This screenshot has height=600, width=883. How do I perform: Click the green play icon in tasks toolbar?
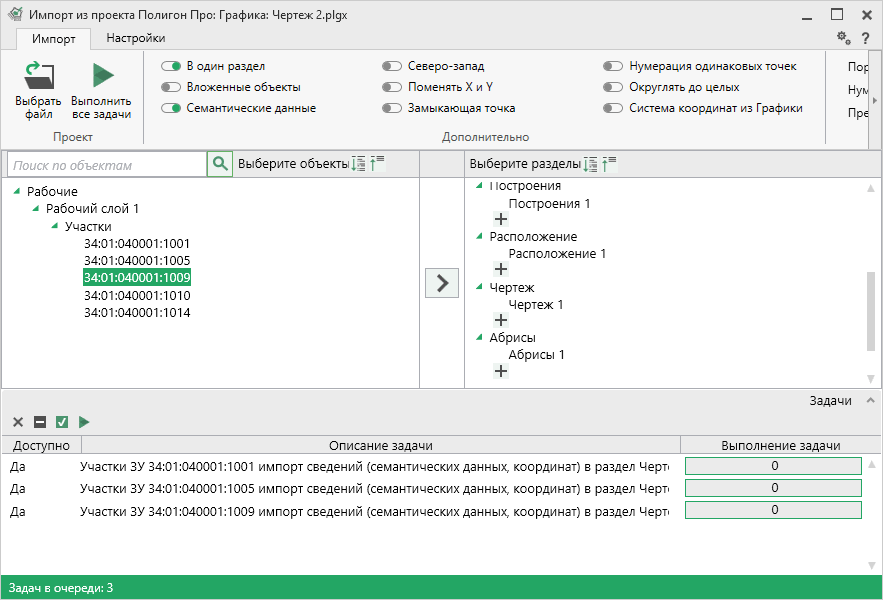click(x=84, y=422)
